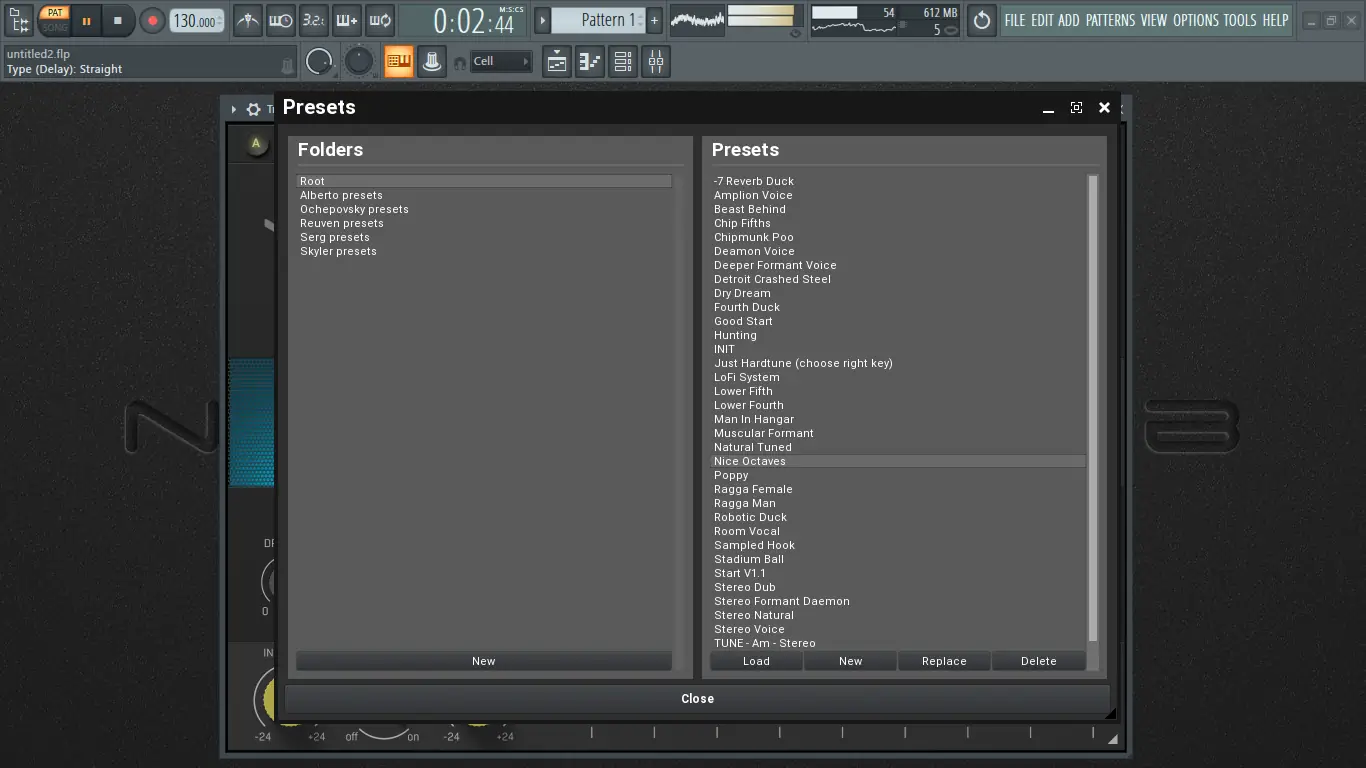Open the Mixer view icon
Viewport: 1366px width, 768px height.
coord(656,62)
